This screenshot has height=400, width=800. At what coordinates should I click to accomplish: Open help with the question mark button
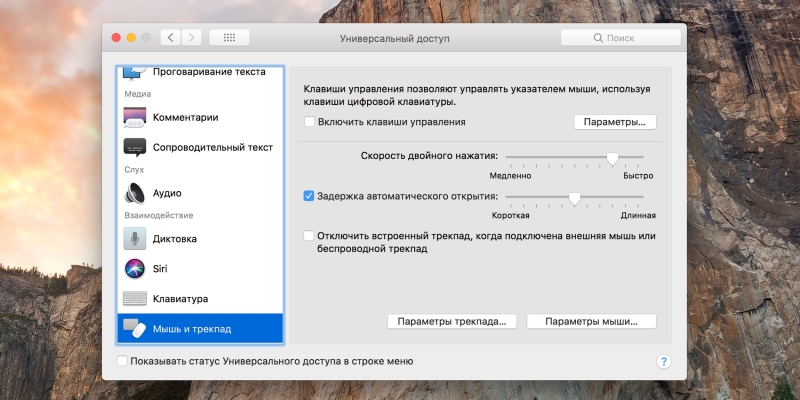[x=663, y=362]
